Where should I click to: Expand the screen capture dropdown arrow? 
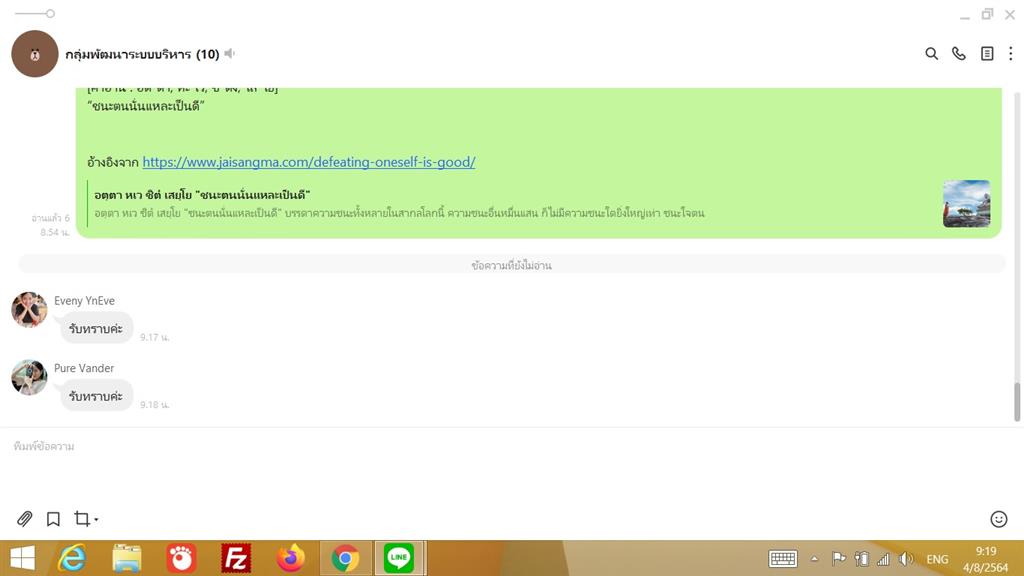click(x=96, y=520)
